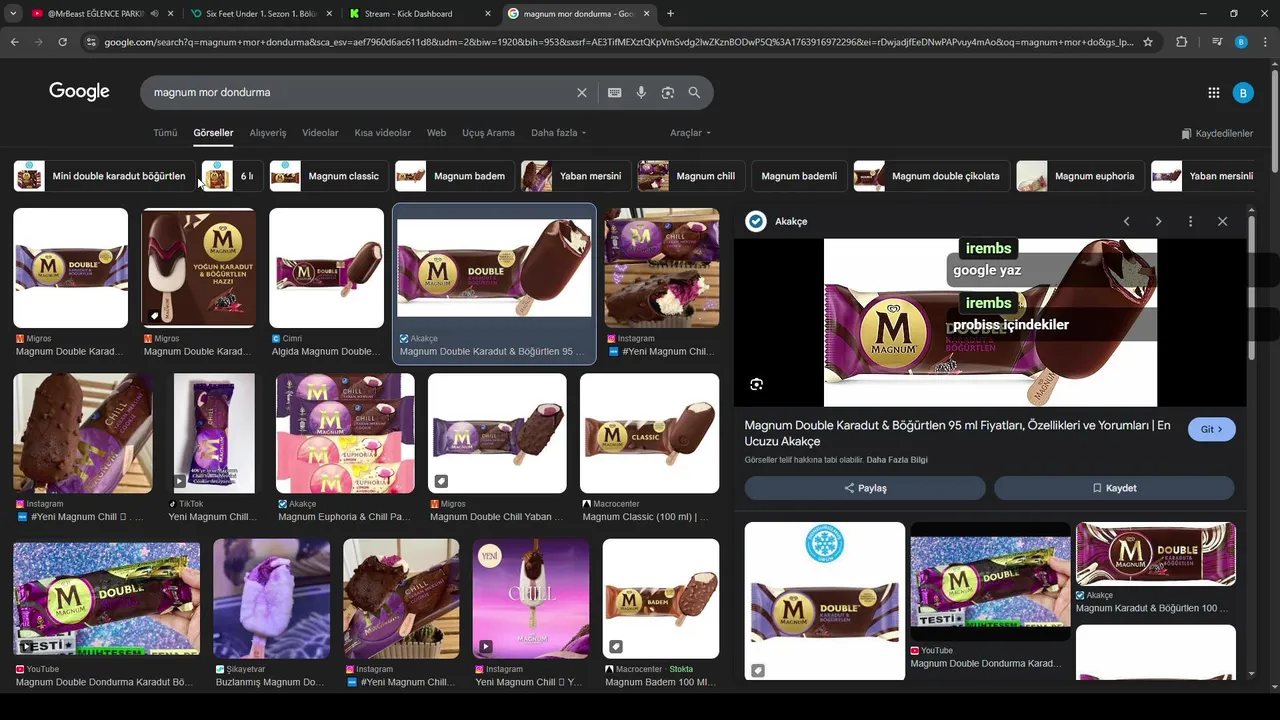Select the Magnum chill filter chip
This screenshot has width=1280, height=720.
pos(691,176)
